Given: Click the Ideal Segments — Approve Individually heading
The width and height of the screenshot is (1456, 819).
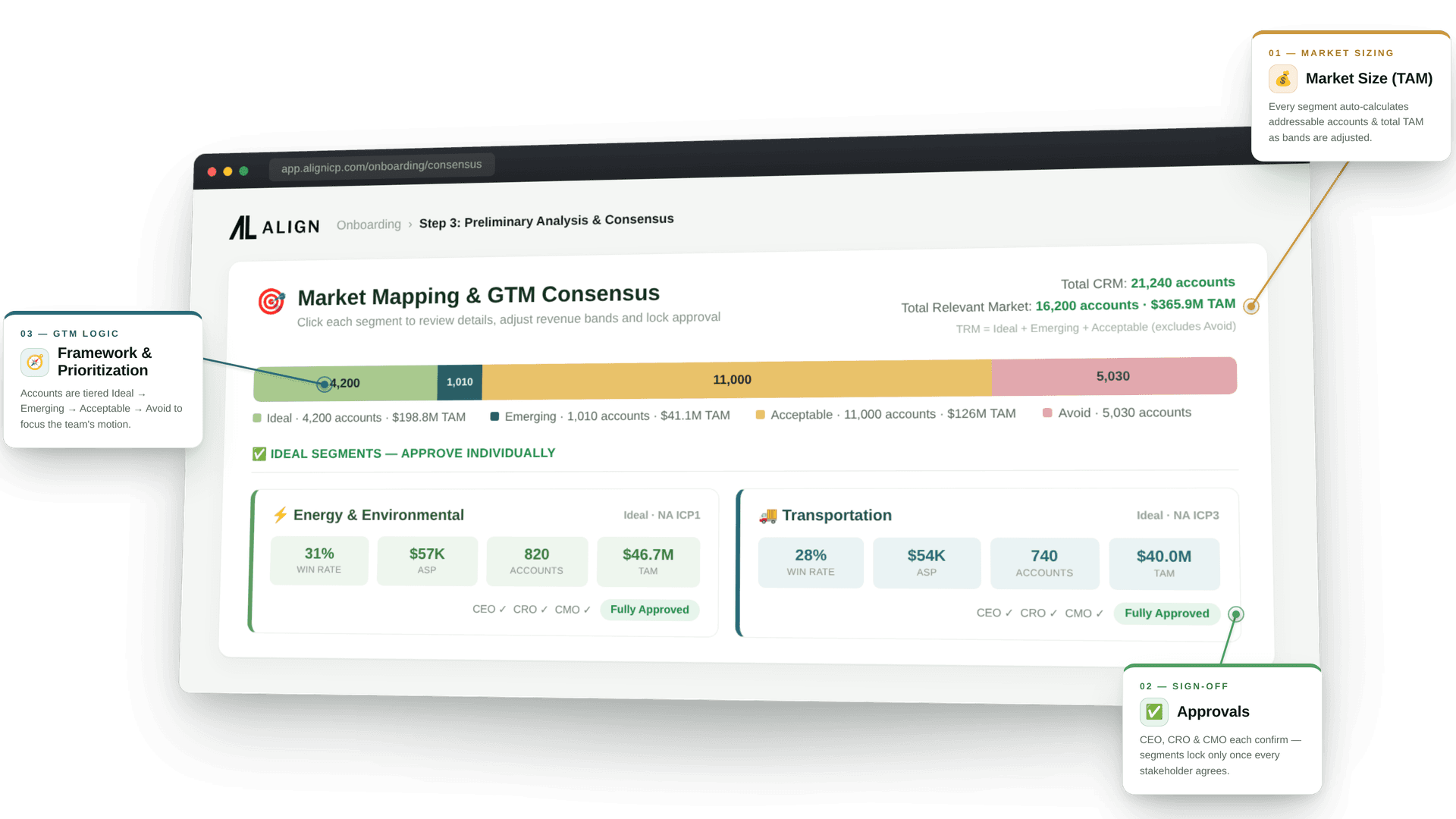Looking at the screenshot, I should pyautogui.click(x=413, y=453).
